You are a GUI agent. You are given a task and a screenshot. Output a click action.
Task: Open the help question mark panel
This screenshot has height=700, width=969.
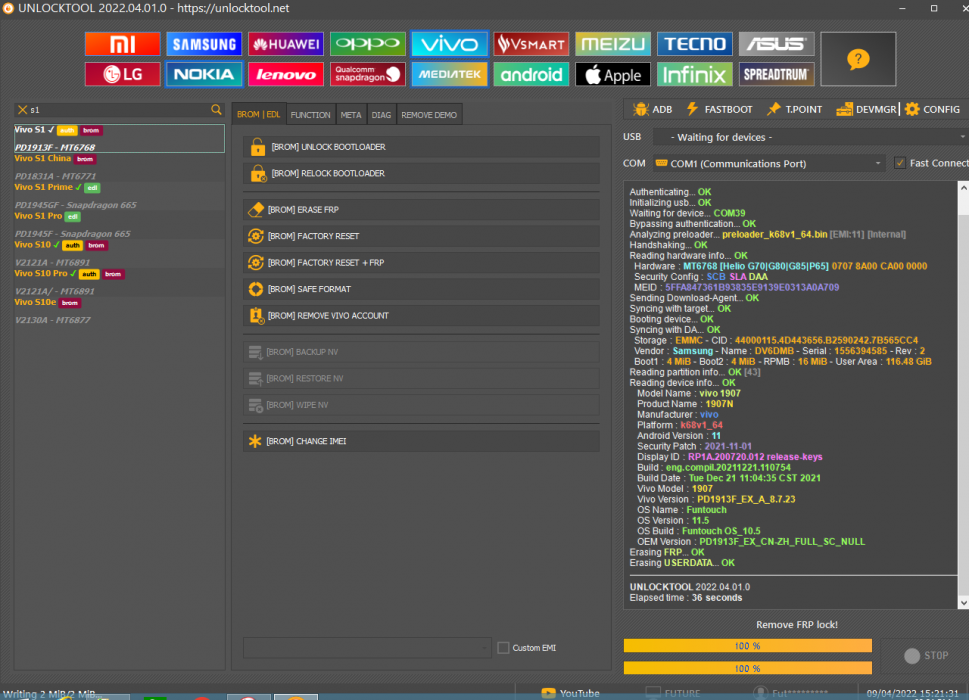[858, 59]
